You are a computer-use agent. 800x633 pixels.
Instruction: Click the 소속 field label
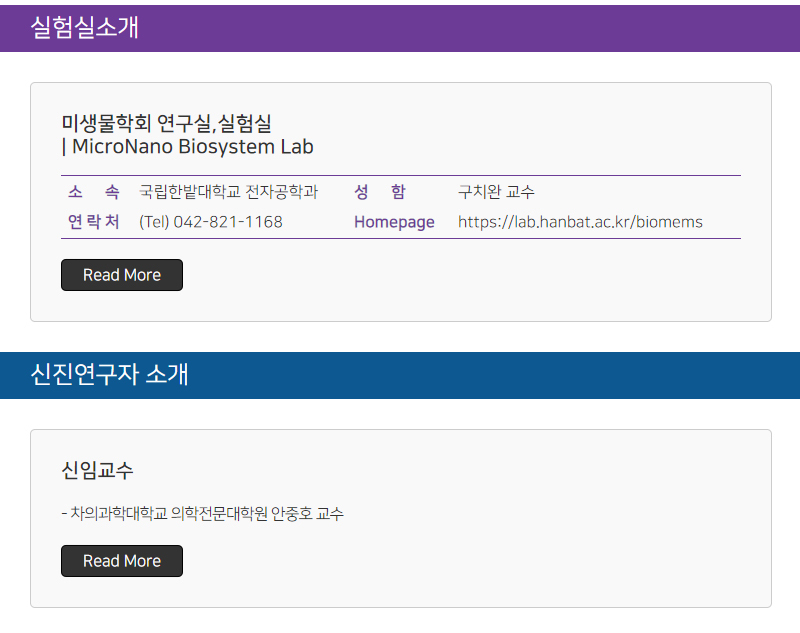point(94,192)
